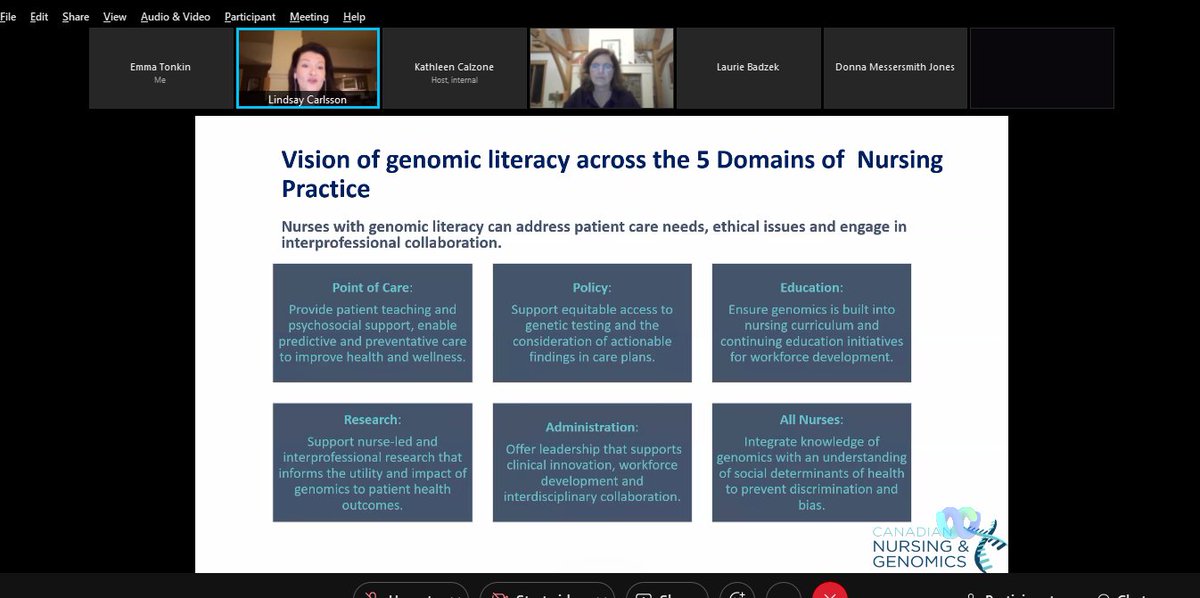The height and width of the screenshot is (598, 1200).
Task: Click the 'Policy' box on slide
Action: point(592,322)
